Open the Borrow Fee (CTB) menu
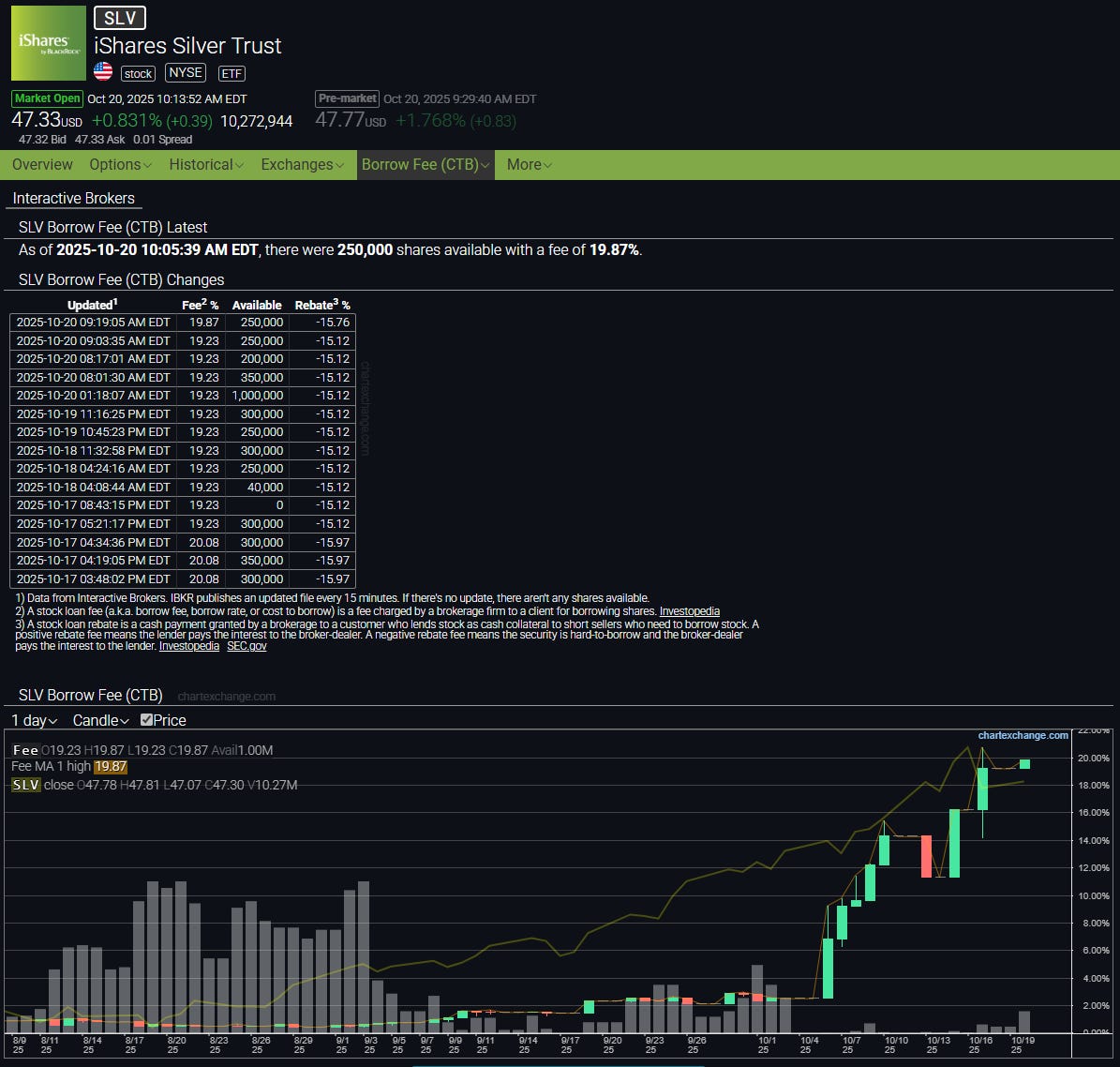The width and height of the screenshot is (1120, 1067). tap(425, 164)
